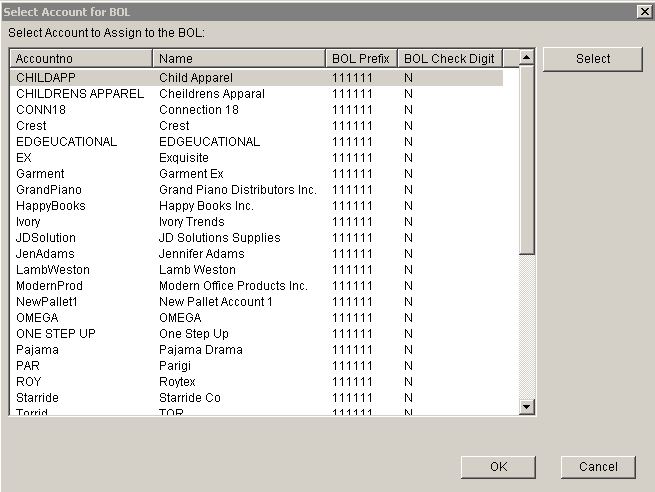Select the LambWeston account
The height and width of the screenshot is (492, 655).
tap(53, 270)
